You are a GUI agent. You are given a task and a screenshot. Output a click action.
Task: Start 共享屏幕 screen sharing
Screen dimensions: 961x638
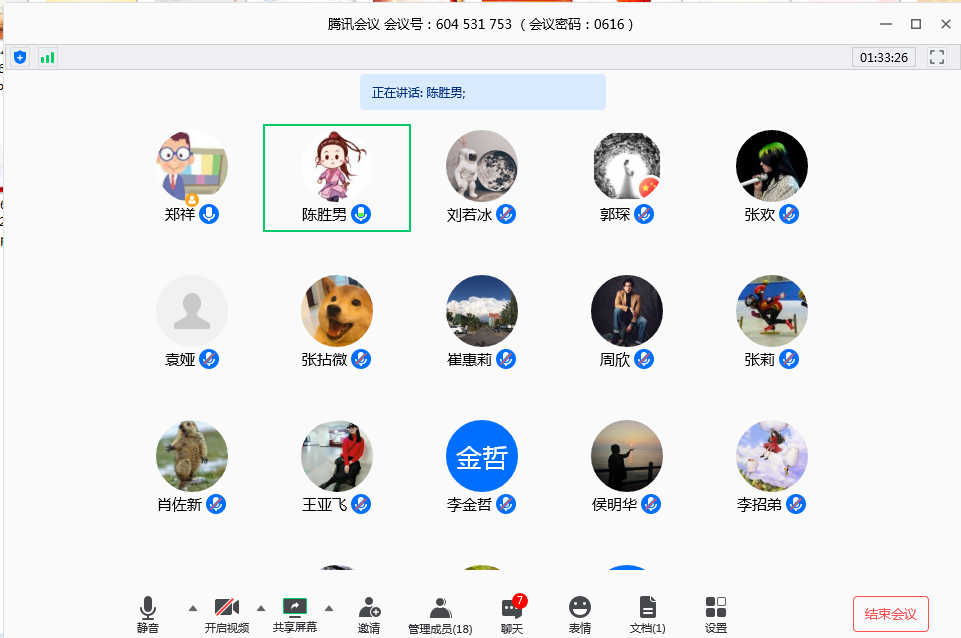point(295,615)
